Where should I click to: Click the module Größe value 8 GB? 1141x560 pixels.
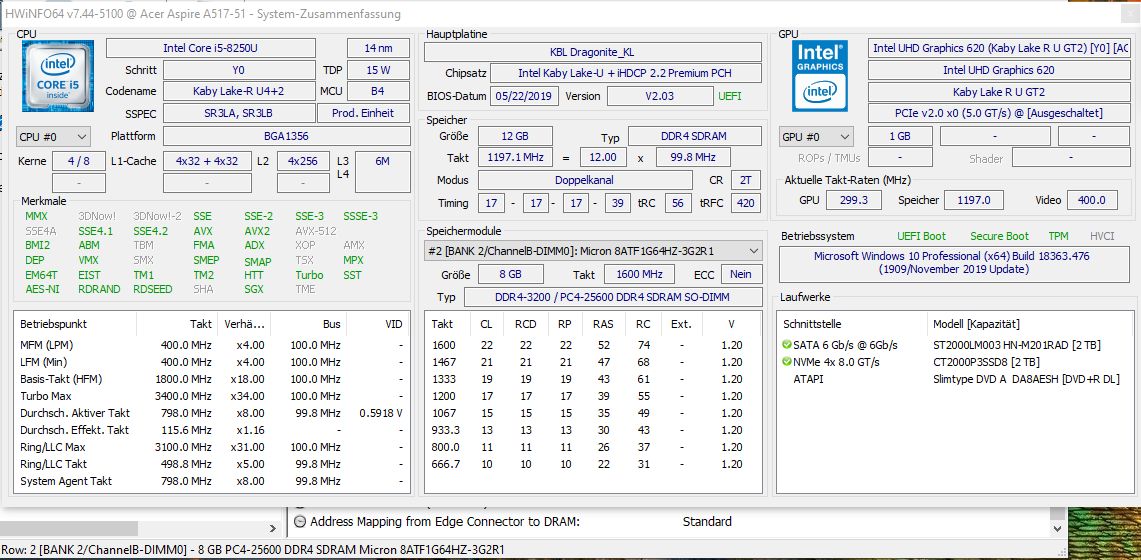(x=511, y=274)
